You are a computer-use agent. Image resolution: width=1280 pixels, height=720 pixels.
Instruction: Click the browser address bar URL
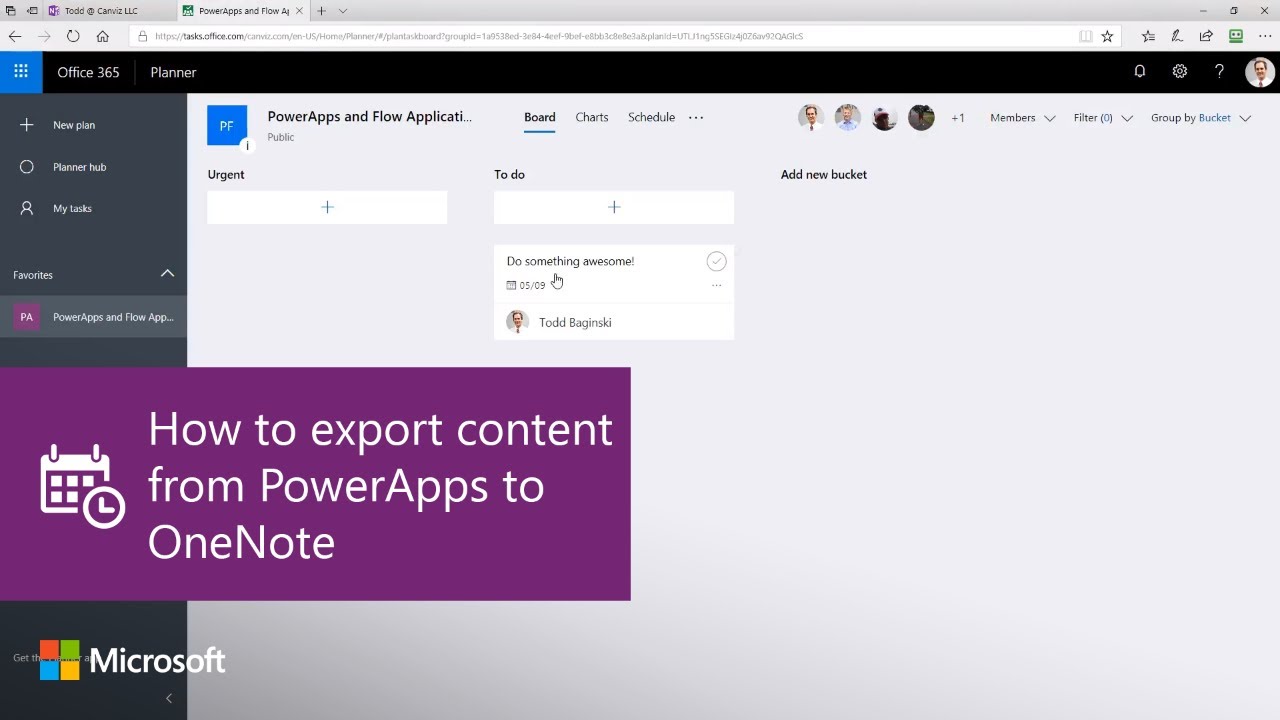tap(479, 36)
